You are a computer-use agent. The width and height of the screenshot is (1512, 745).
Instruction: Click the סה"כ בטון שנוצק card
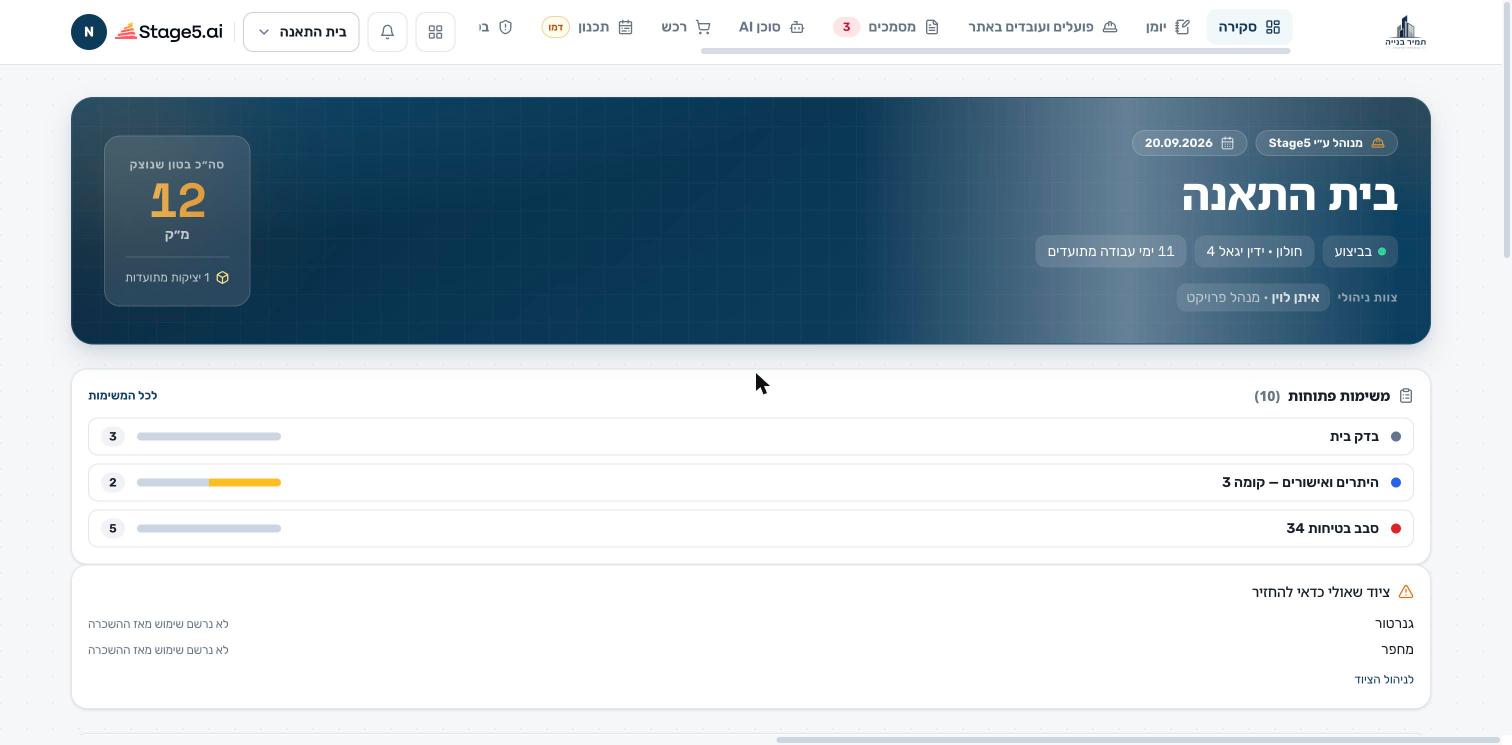pos(177,221)
